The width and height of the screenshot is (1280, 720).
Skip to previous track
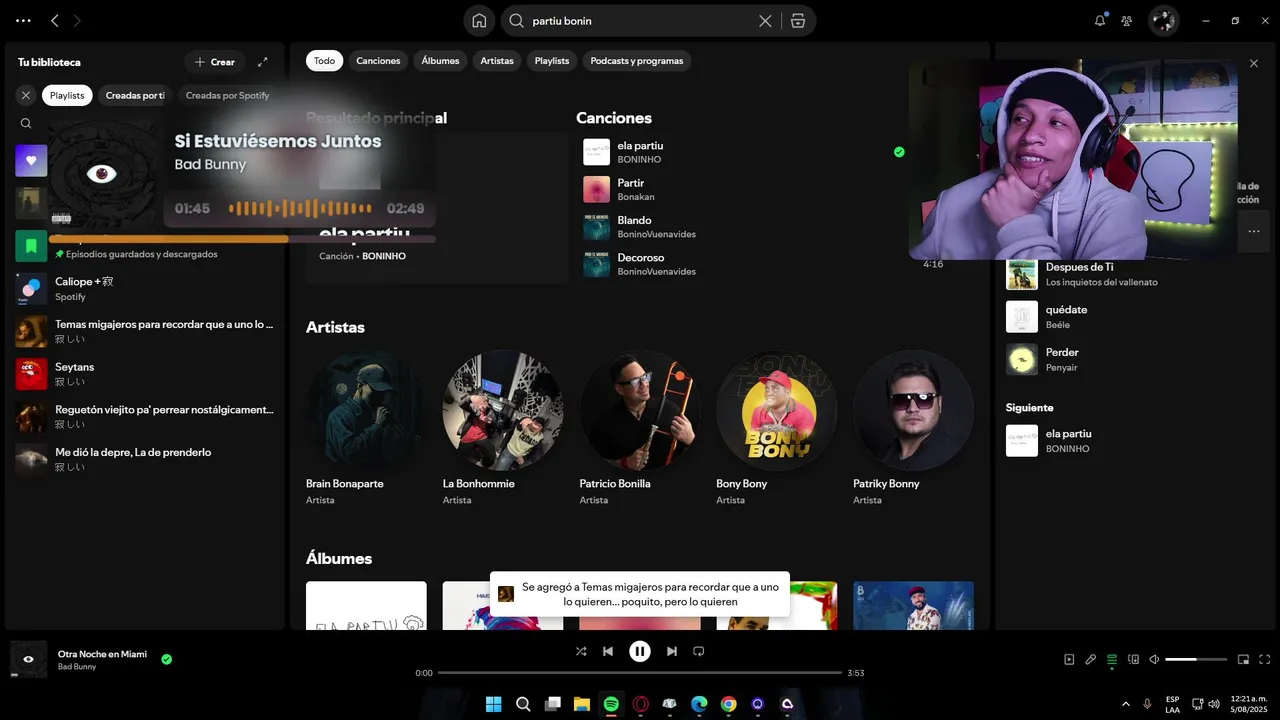[x=608, y=651]
